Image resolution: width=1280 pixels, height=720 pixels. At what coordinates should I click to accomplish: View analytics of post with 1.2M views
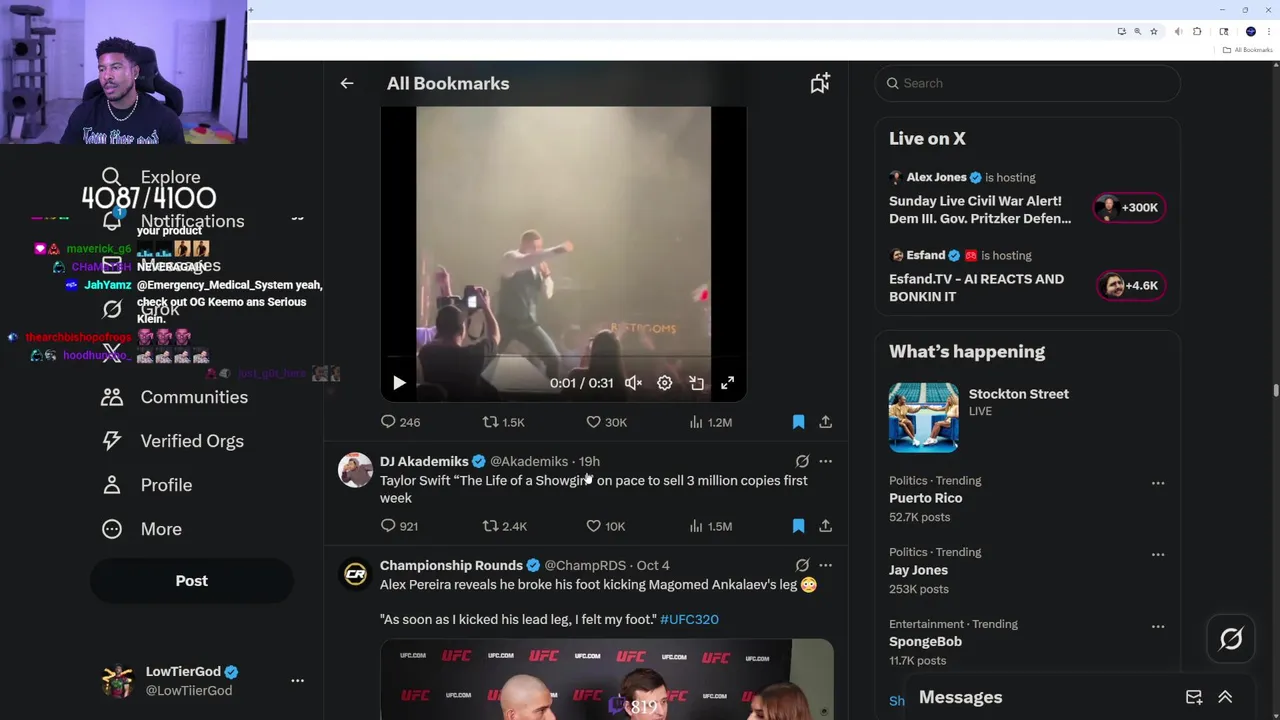(x=710, y=422)
